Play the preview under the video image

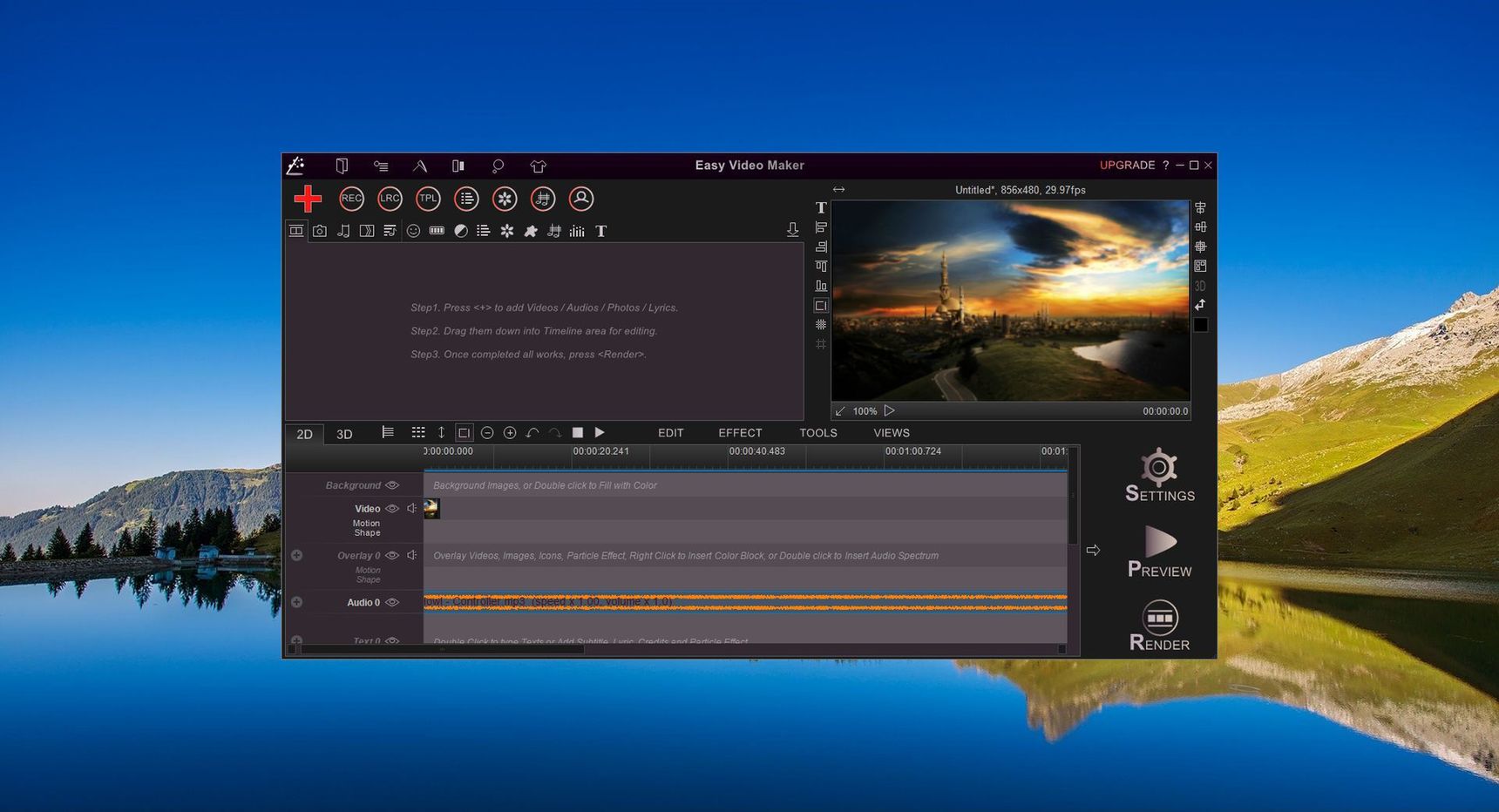pos(889,410)
